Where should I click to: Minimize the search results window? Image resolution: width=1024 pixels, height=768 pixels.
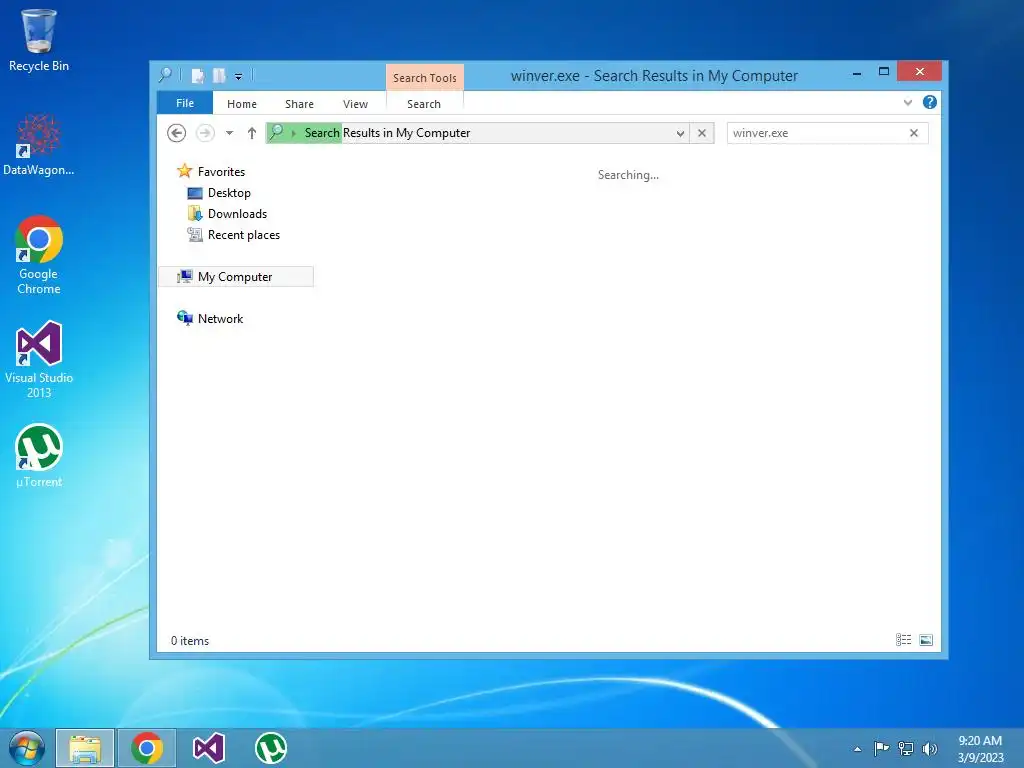[x=857, y=72]
